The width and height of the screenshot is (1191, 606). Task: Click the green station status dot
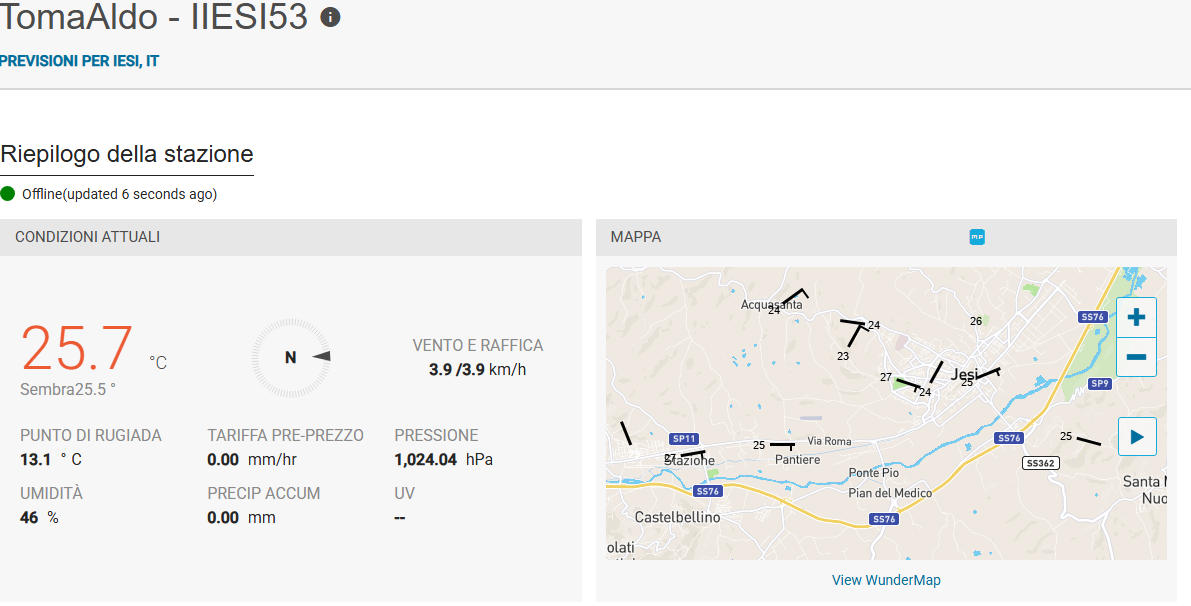pyautogui.click(x=8, y=194)
